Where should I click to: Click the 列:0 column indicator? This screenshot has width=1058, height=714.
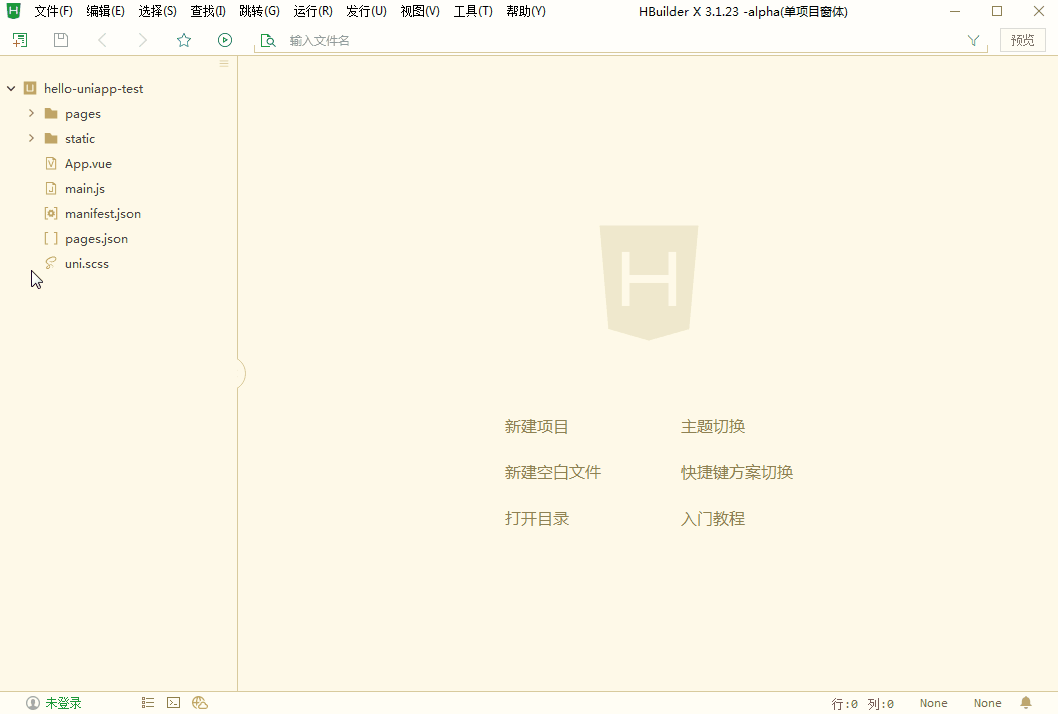click(x=881, y=704)
